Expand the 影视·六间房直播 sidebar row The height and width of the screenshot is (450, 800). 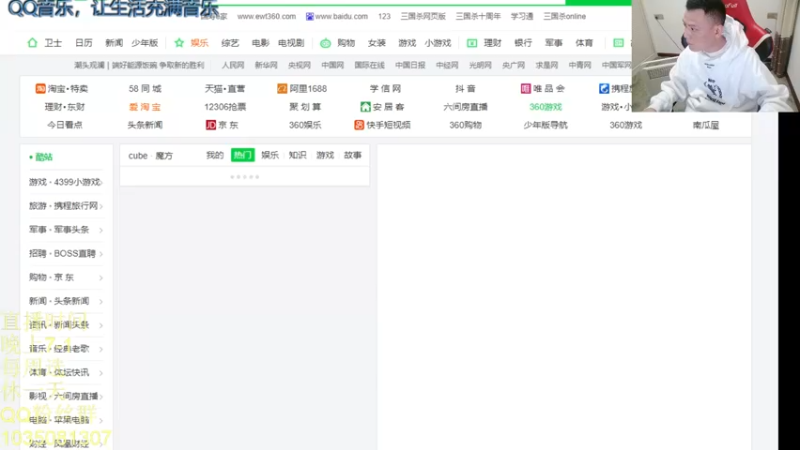[x=66, y=396]
